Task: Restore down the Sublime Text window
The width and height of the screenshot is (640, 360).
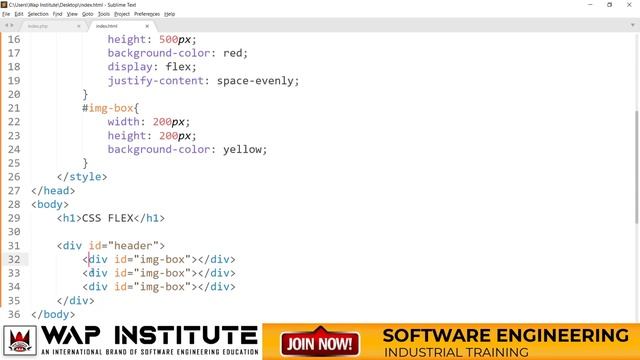Action: [x=609, y=4]
